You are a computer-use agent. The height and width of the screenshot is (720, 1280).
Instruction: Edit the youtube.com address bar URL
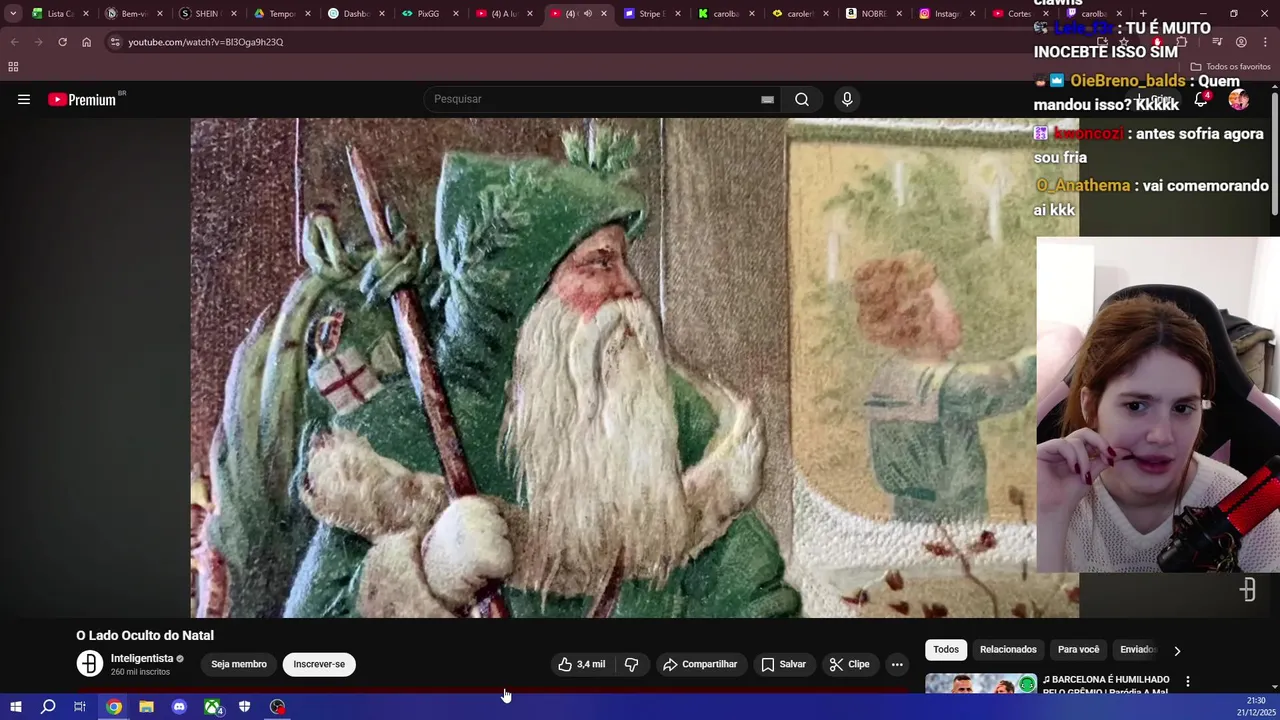tap(205, 42)
